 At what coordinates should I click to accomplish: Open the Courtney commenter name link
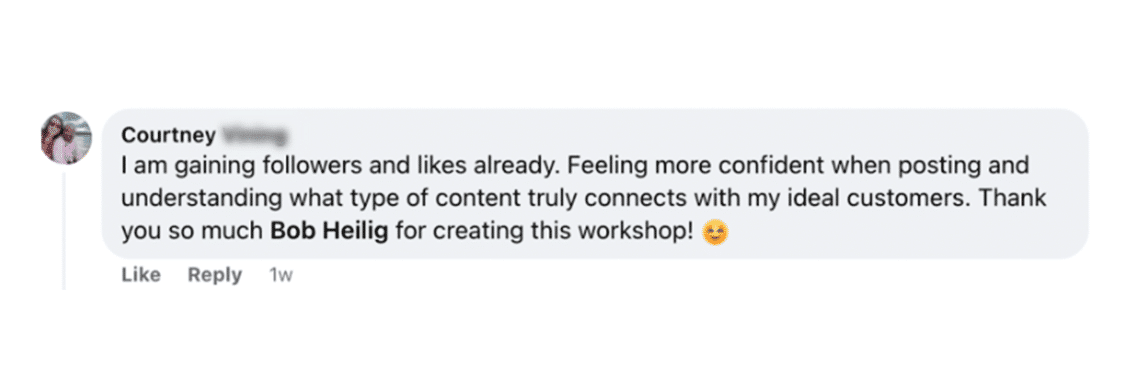[x=168, y=135]
